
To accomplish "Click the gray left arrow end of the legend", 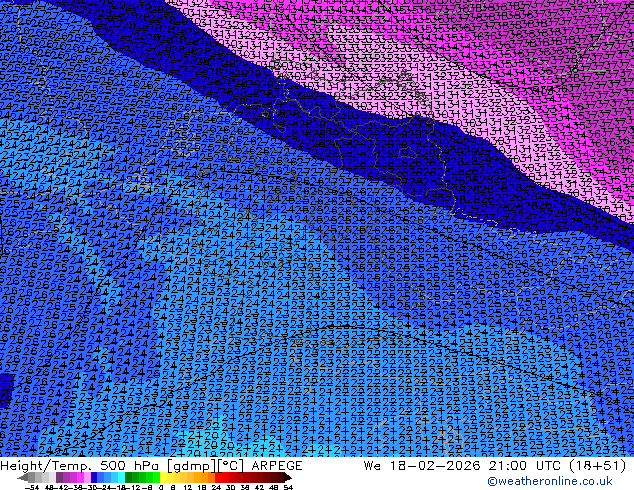I will coord(23,478).
